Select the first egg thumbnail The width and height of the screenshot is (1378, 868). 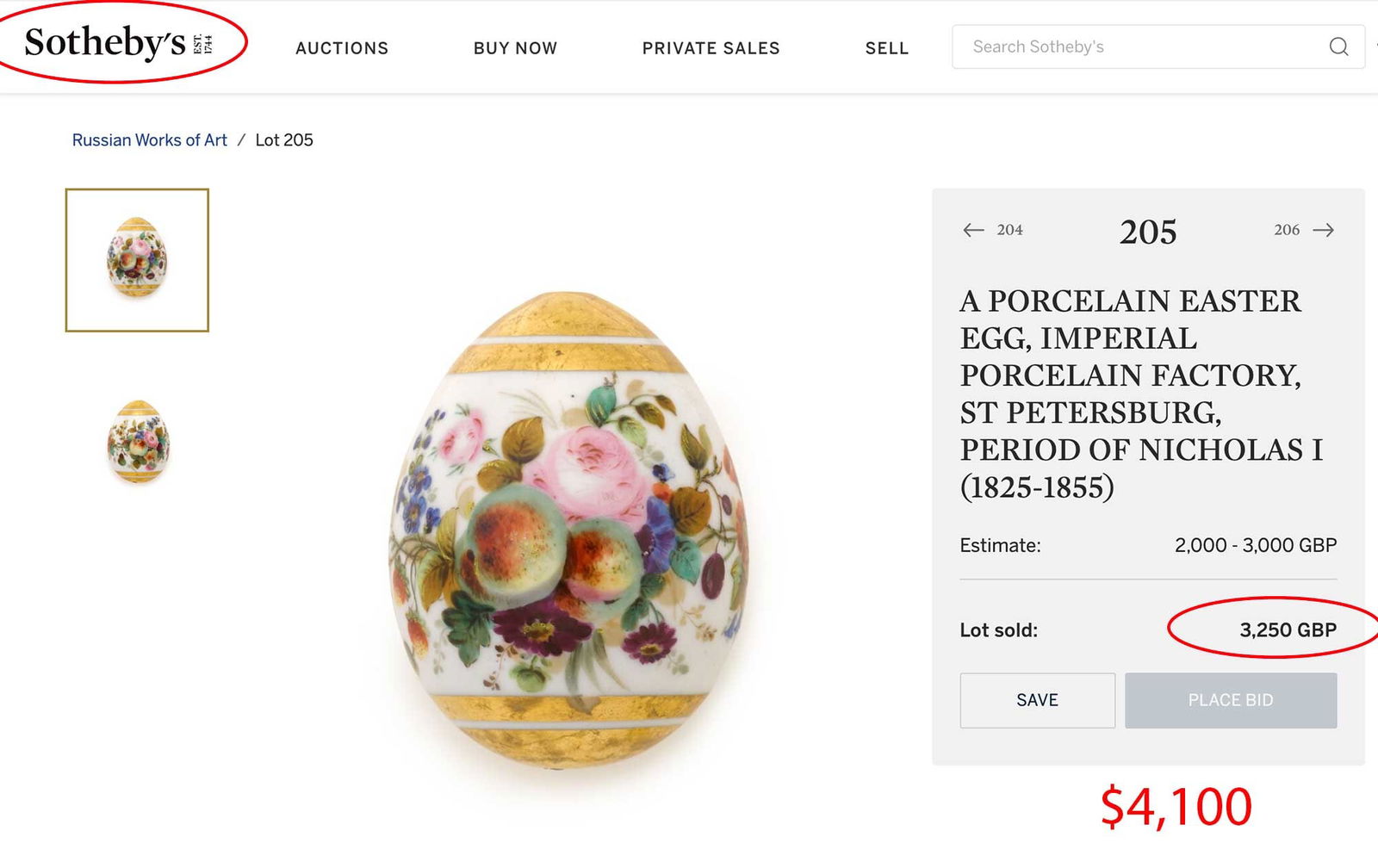tap(135, 257)
